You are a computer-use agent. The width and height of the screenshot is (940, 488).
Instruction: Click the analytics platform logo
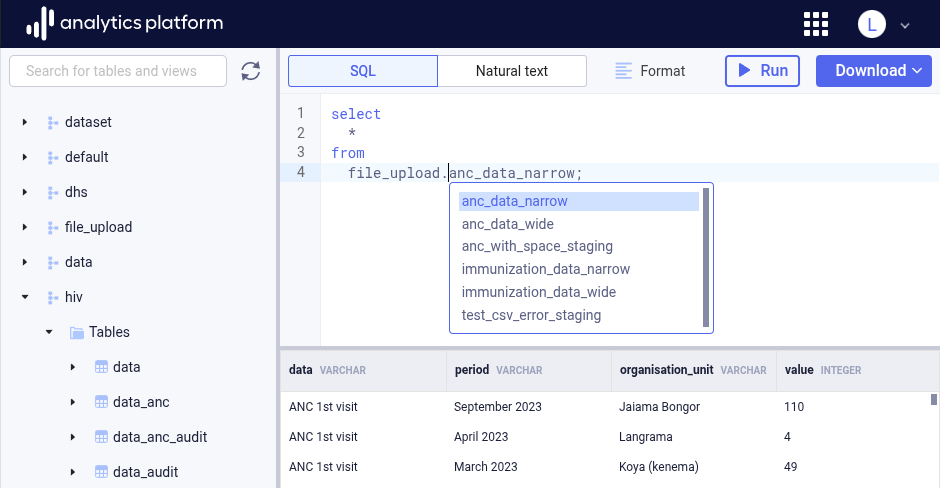pyautogui.click(x=125, y=23)
